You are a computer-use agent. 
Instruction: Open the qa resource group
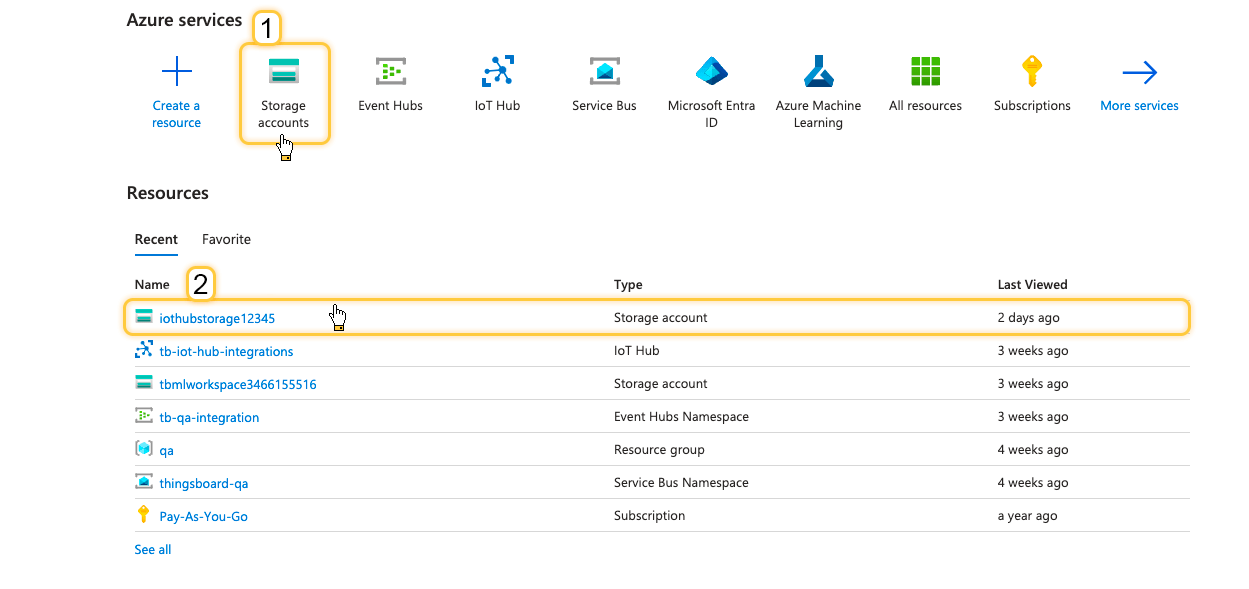[x=166, y=450]
